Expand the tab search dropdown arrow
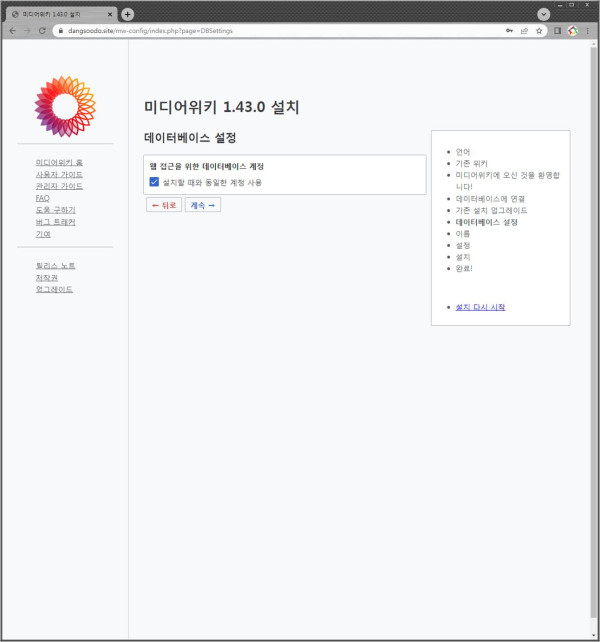Viewport: 600px width, 642px height. 543,14
